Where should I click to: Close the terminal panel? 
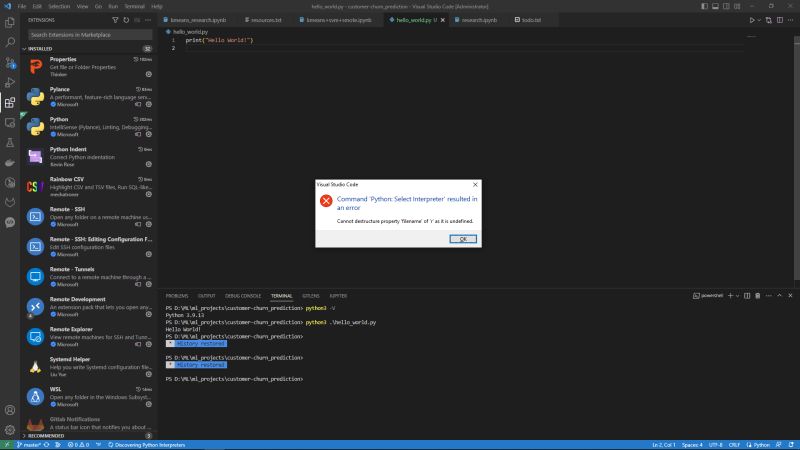[x=790, y=296]
